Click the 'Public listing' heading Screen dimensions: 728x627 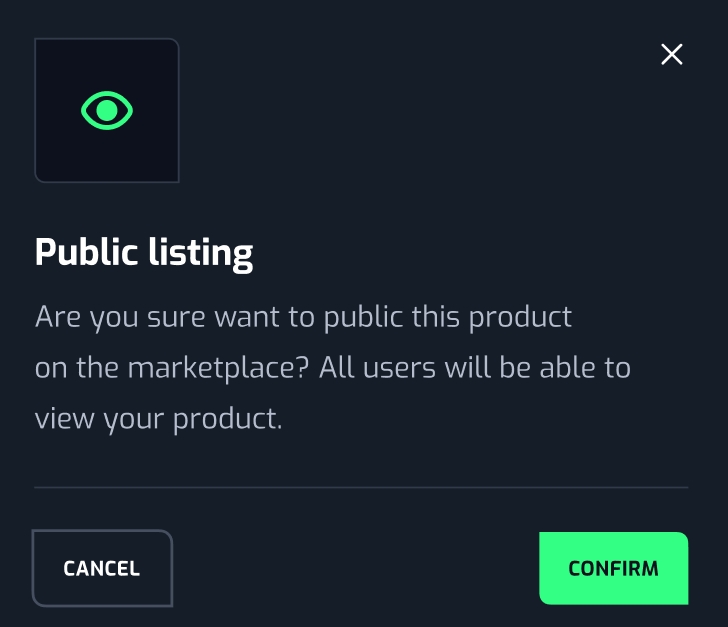click(144, 252)
